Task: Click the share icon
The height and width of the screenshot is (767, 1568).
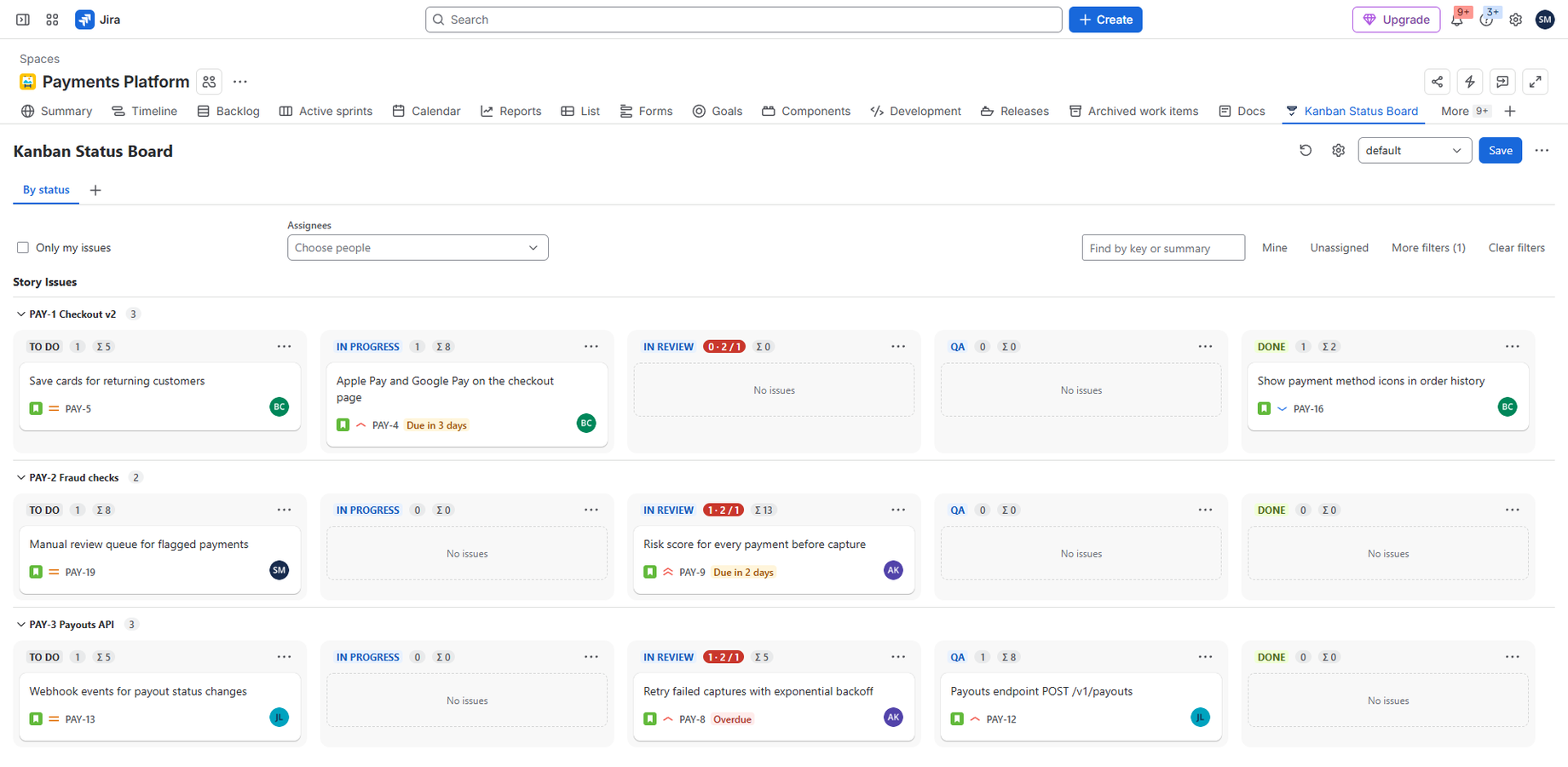Action: (1437, 82)
